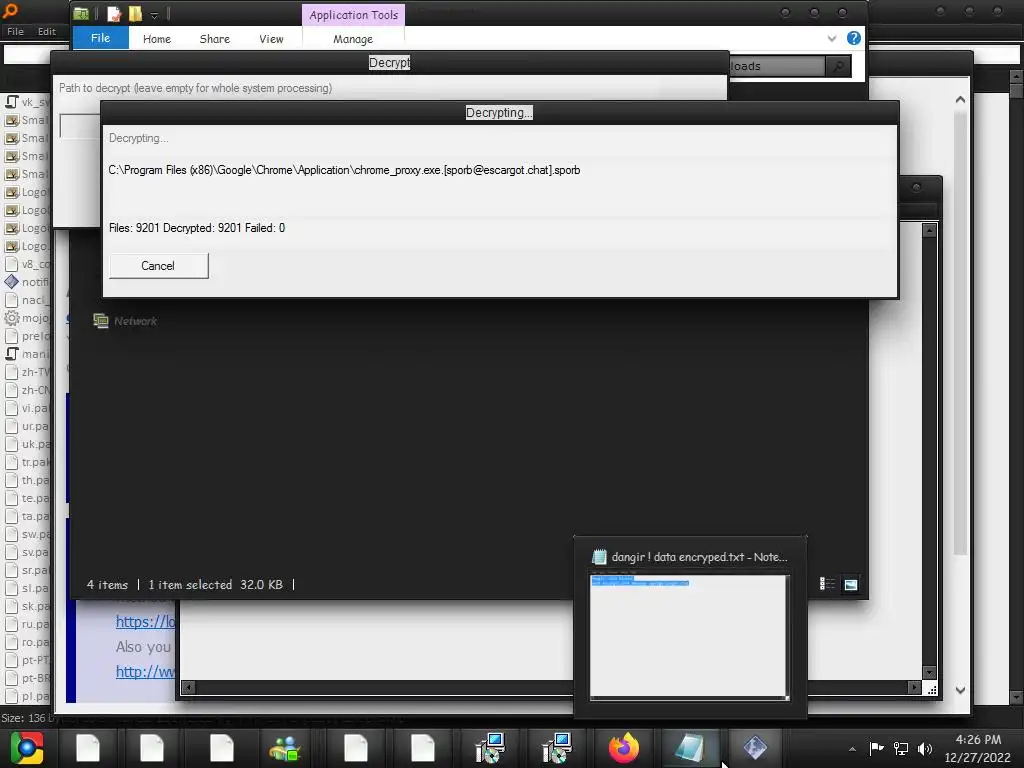This screenshot has width=1024, height=768.
Task: Open the 'https://lo' link in background page
Action: (145, 621)
